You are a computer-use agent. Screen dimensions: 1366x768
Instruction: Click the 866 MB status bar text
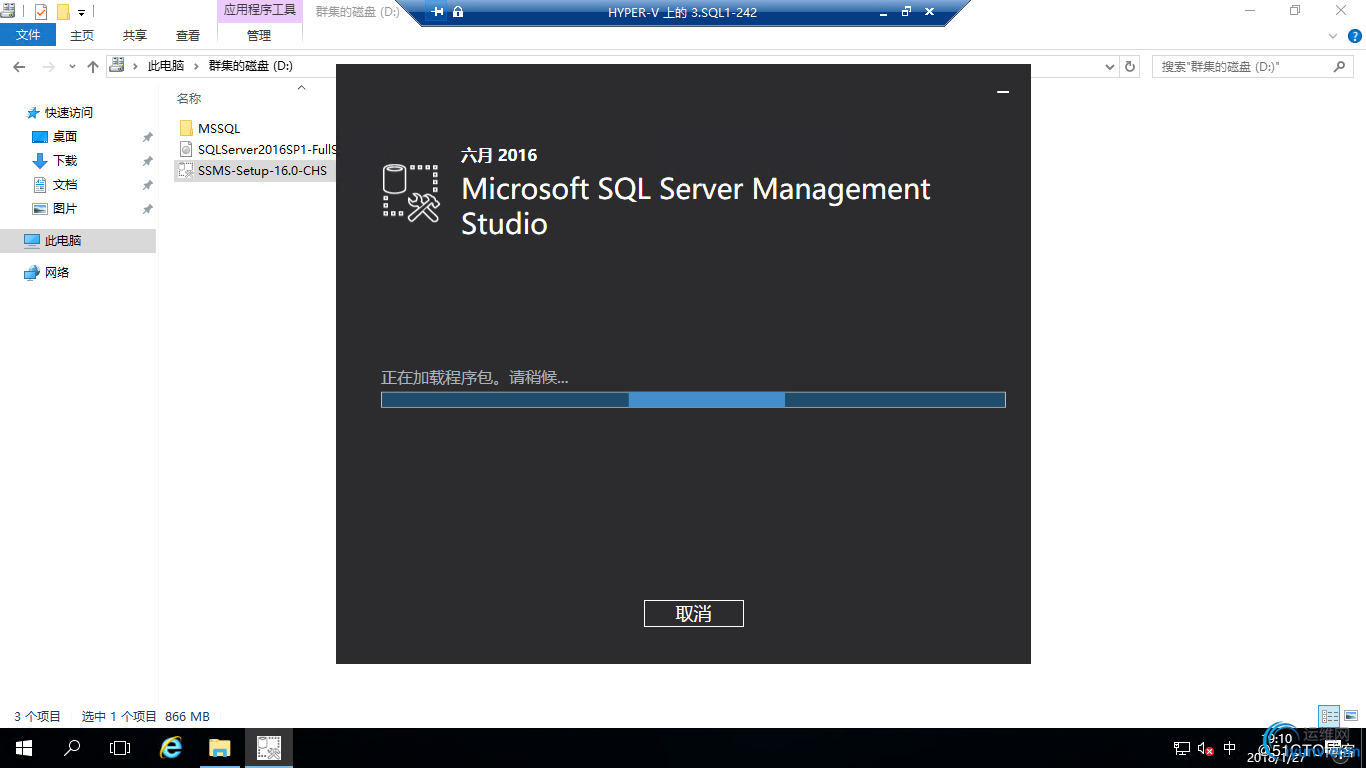pos(187,717)
